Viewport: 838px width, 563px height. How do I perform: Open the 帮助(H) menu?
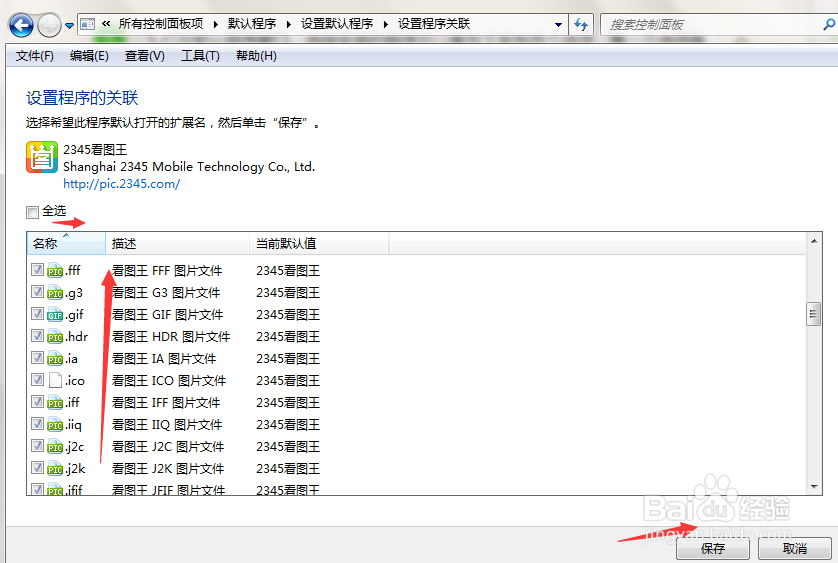point(256,56)
